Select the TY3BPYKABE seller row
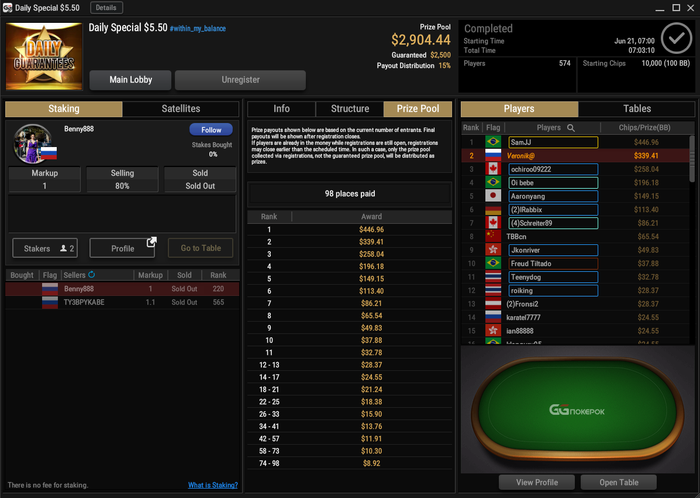Image resolution: width=700 pixels, height=498 pixels. 122,302
